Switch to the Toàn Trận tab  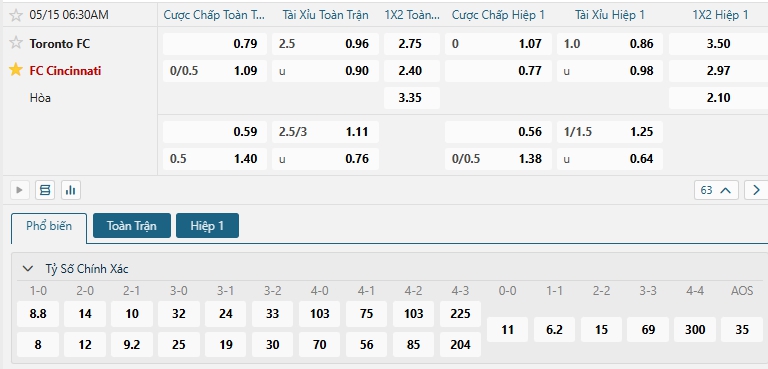click(x=132, y=225)
